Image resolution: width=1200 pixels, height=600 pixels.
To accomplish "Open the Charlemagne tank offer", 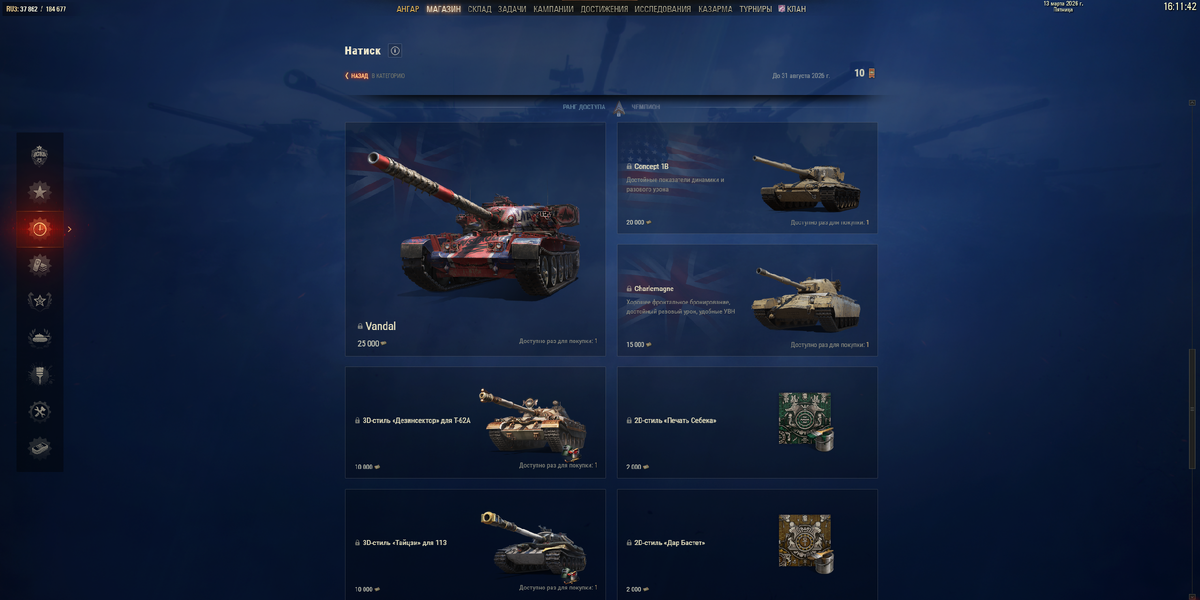I will click(x=747, y=300).
